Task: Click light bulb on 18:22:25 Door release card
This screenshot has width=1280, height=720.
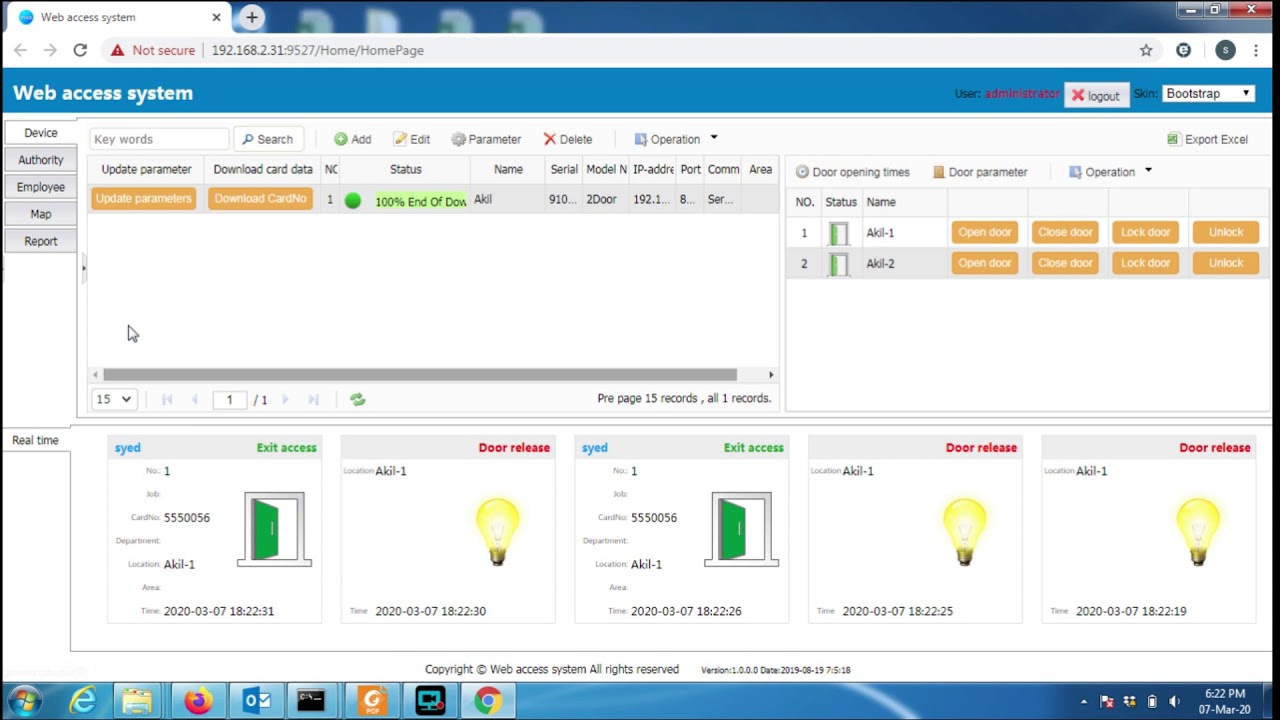Action: pyautogui.click(x=964, y=532)
